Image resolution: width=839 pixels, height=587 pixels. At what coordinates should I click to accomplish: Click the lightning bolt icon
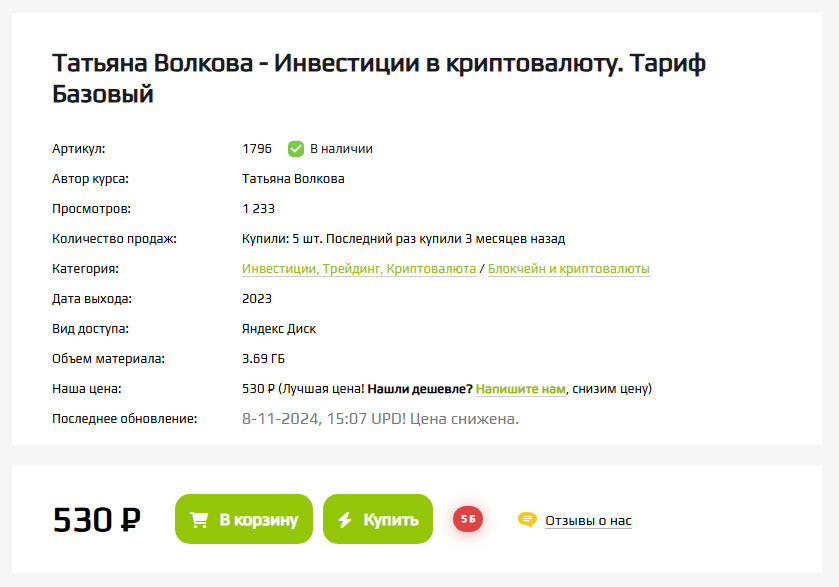pos(345,520)
